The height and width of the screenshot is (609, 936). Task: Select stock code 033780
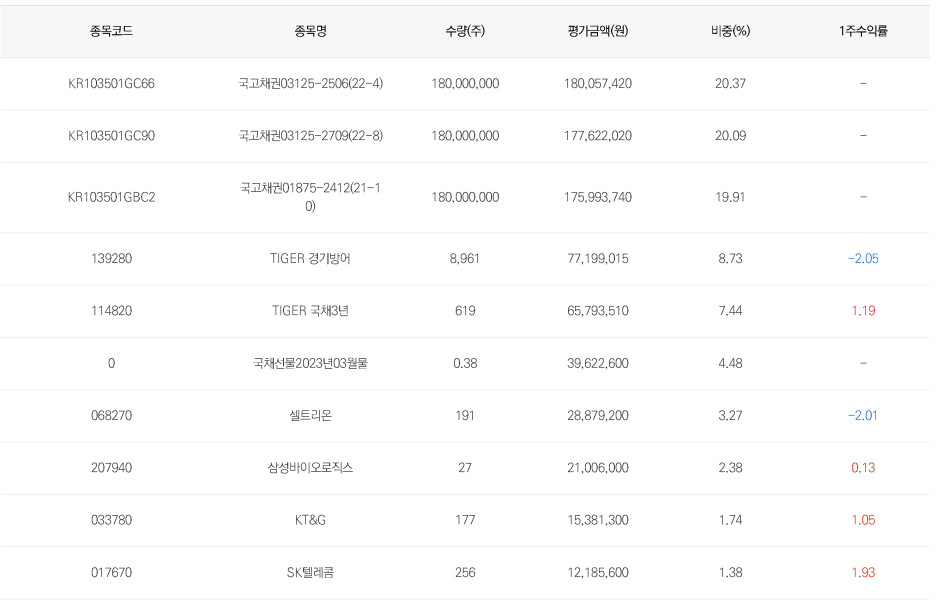pos(111,520)
